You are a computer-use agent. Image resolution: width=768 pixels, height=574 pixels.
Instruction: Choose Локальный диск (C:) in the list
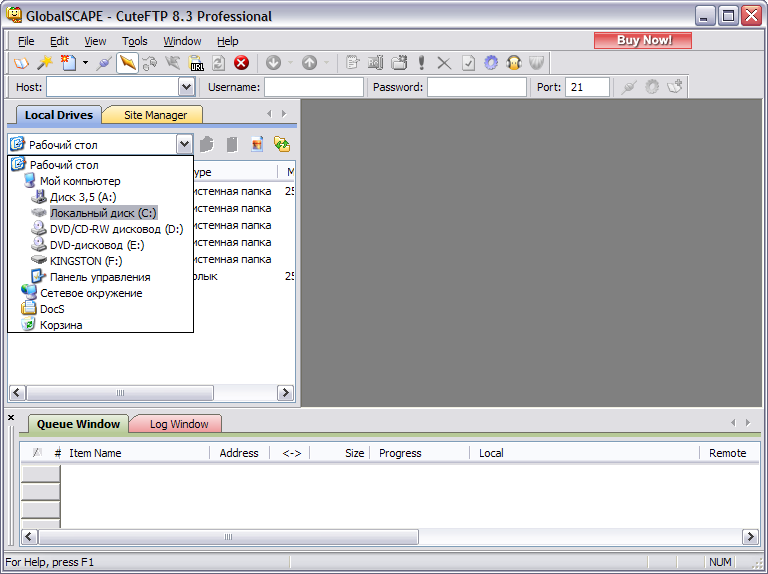click(x=103, y=213)
